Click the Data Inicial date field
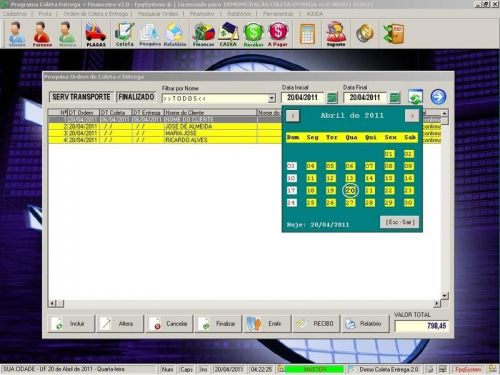Image resolution: width=500 pixels, height=375 pixels. [x=303, y=98]
